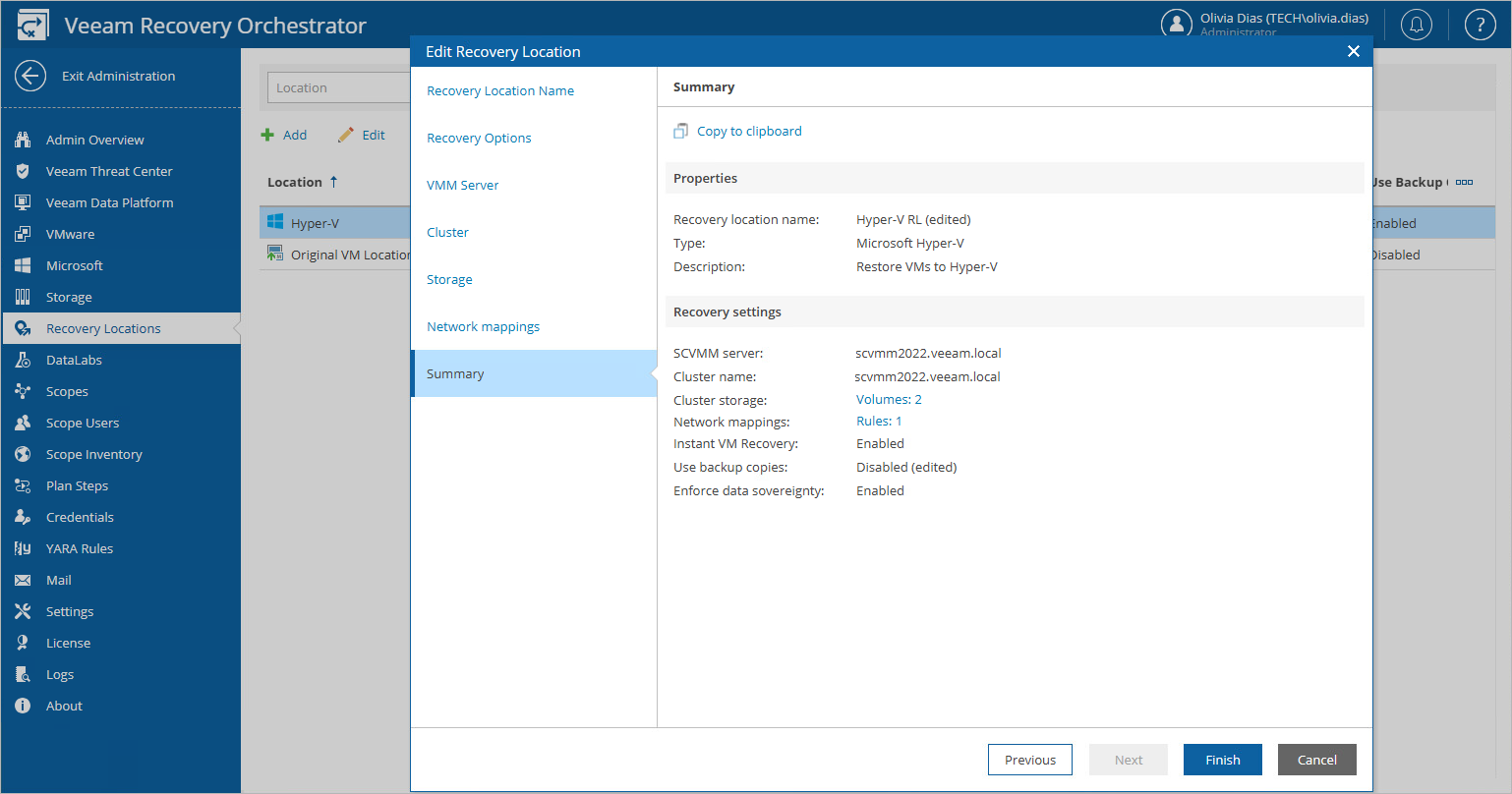Open the notifications bell icon
Image resolution: width=1512 pixels, height=794 pixels.
click(x=1417, y=26)
